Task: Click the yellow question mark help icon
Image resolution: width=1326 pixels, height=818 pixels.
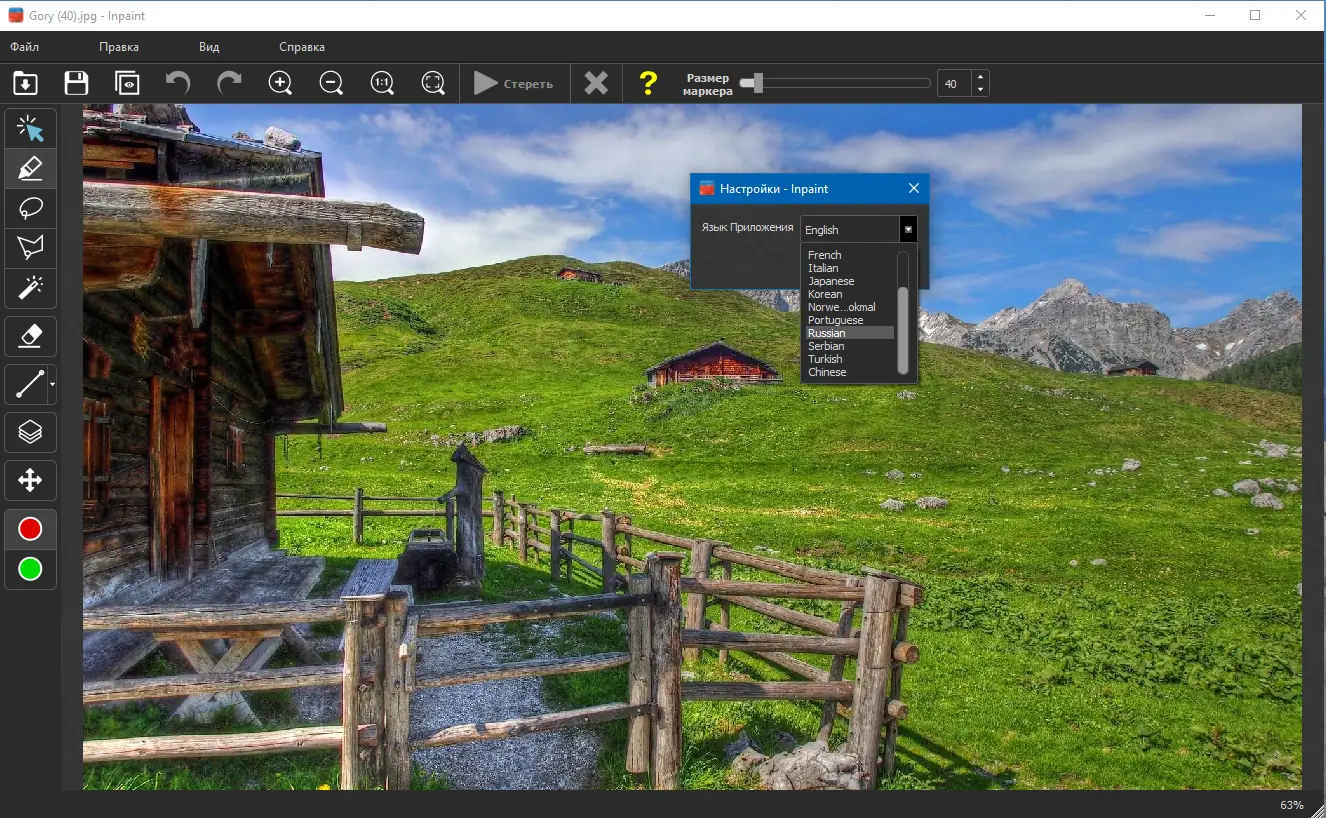Action: (x=648, y=83)
